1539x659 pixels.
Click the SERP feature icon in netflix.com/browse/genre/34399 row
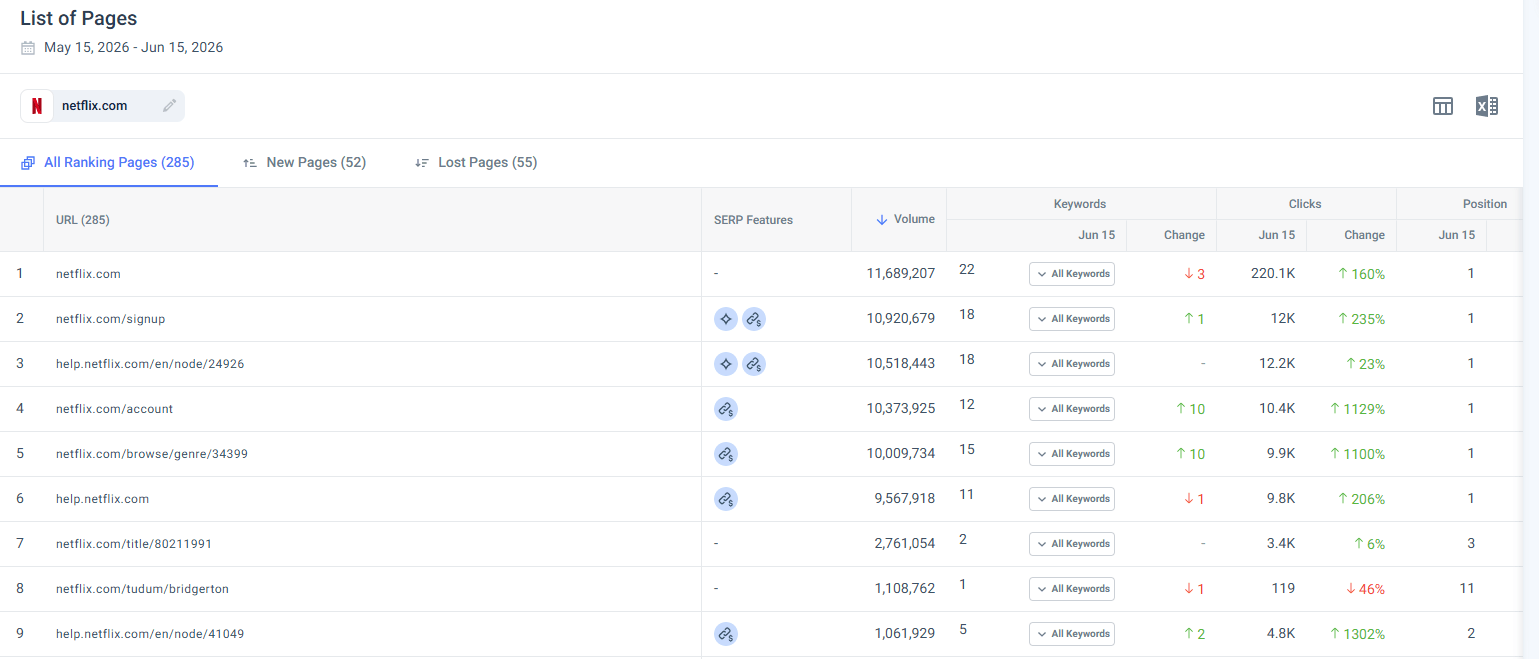pyautogui.click(x=726, y=454)
